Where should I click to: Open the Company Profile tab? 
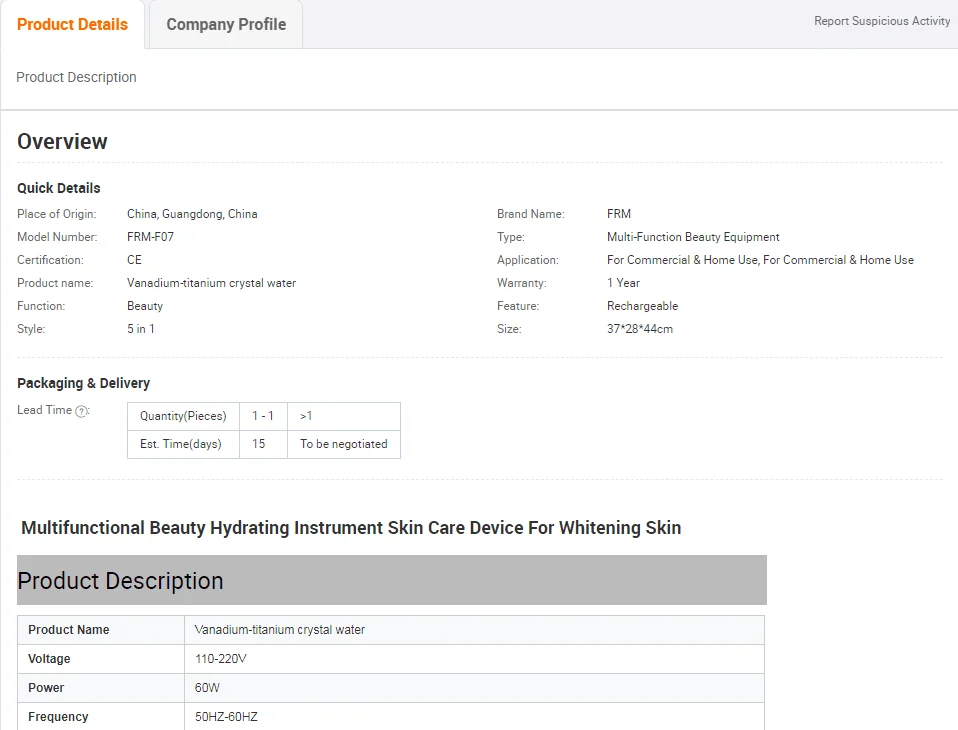(x=226, y=24)
